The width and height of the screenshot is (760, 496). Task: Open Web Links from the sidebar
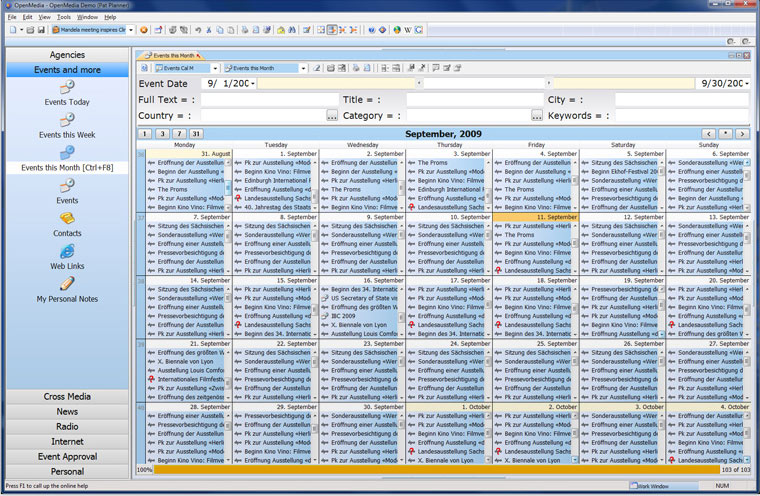coord(67,251)
